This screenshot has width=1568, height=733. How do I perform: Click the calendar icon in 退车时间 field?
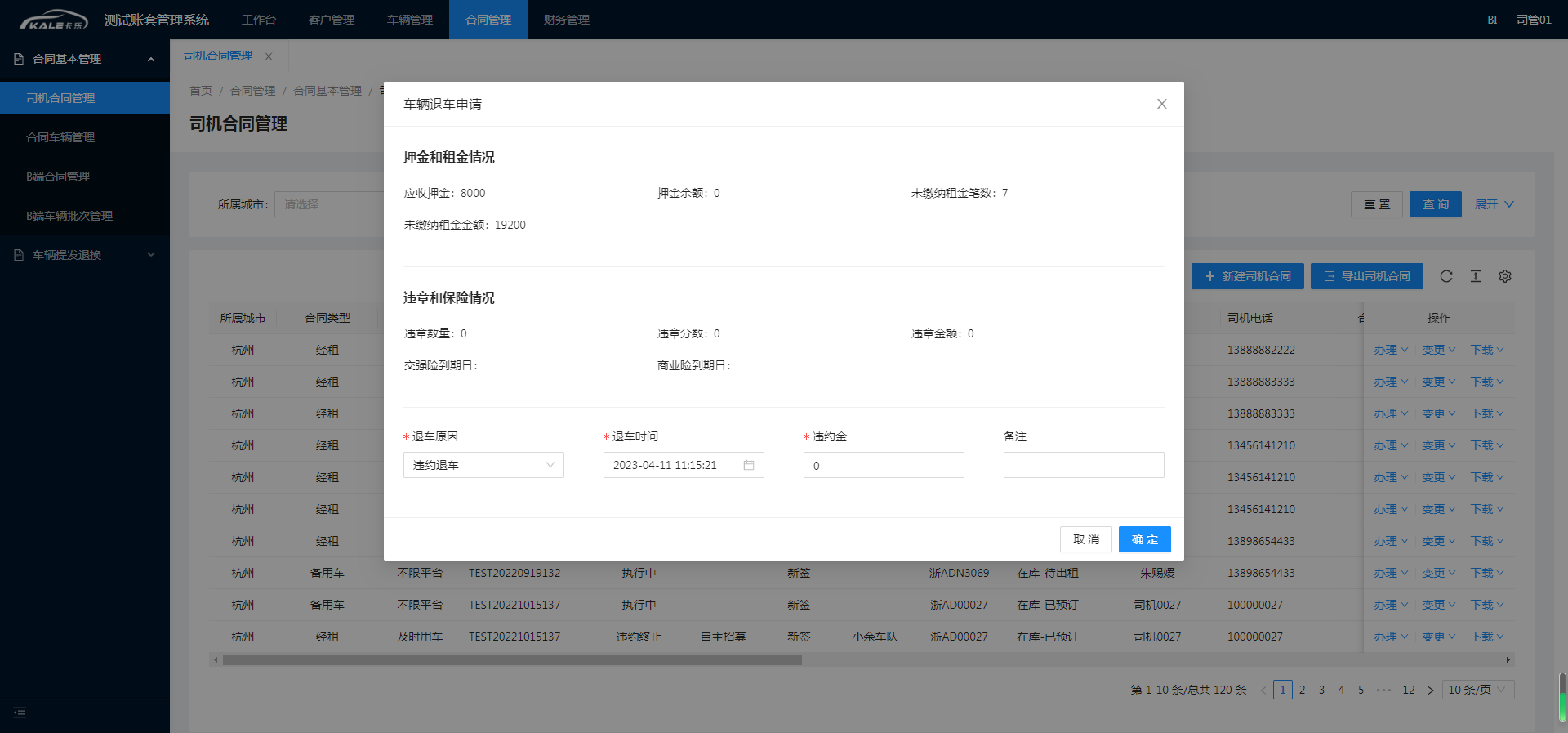(x=748, y=465)
